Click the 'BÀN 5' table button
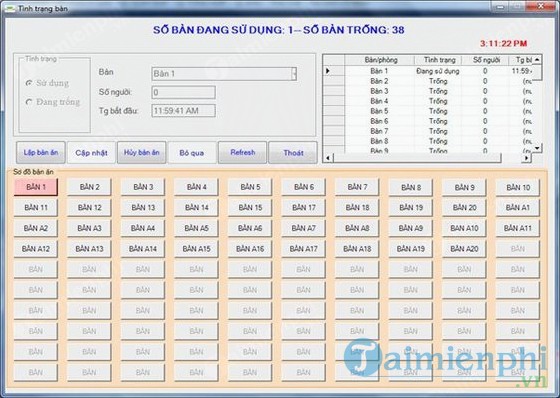This screenshot has width=560, height=398. (x=250, y=187)
